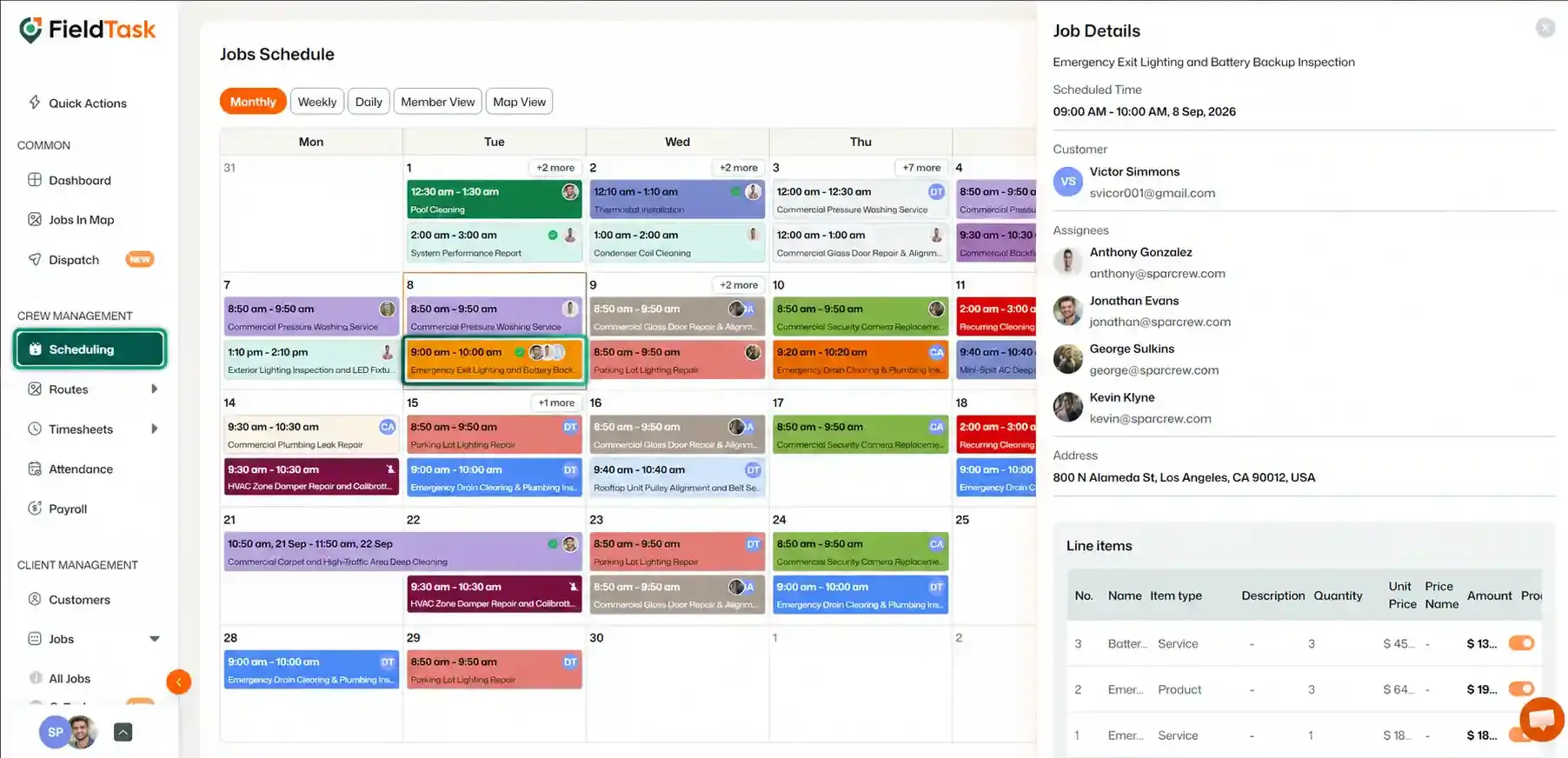The image size is (1568, 758).
Task: Click the Product item type cell
Action: click(x=1179, y=689)
